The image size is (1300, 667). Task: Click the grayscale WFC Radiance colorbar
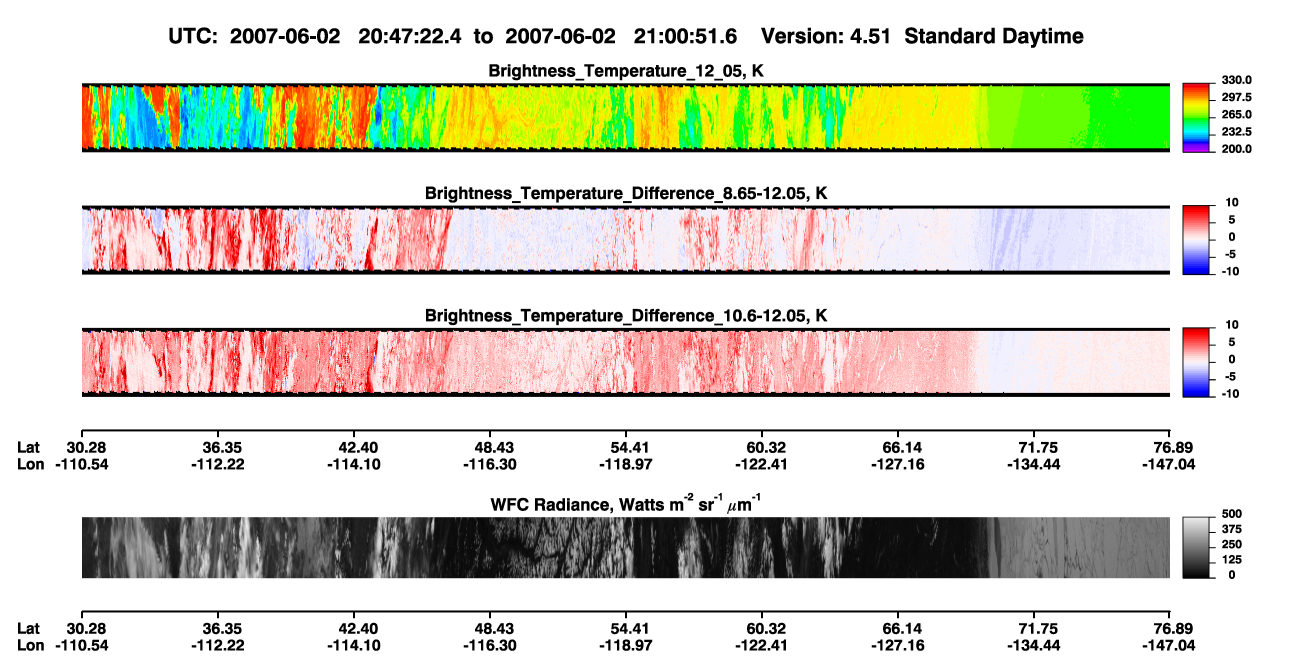click(1198, 546)
